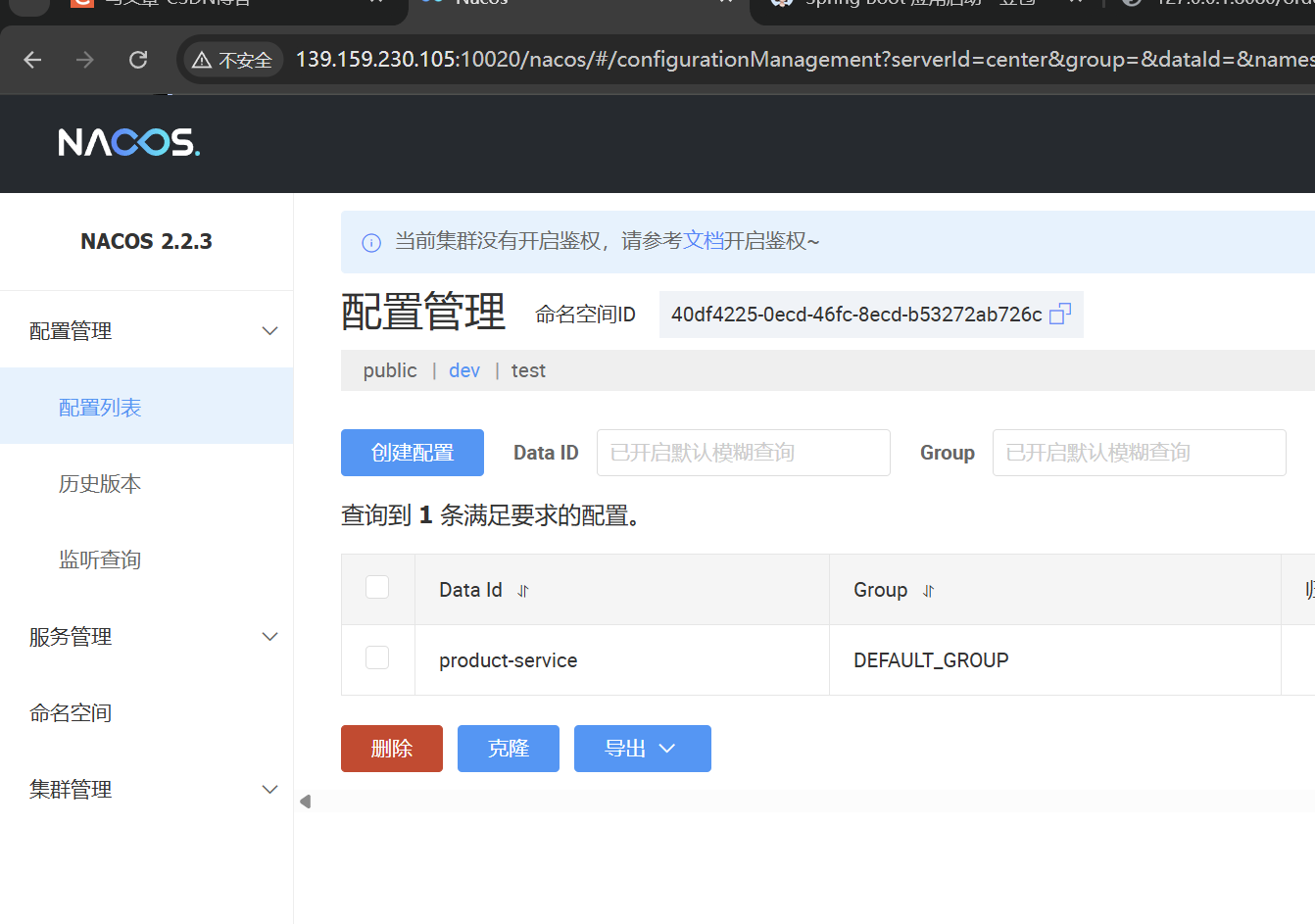
Task: Switch to the dev namespace tab
Action: (x=464, y=370)
